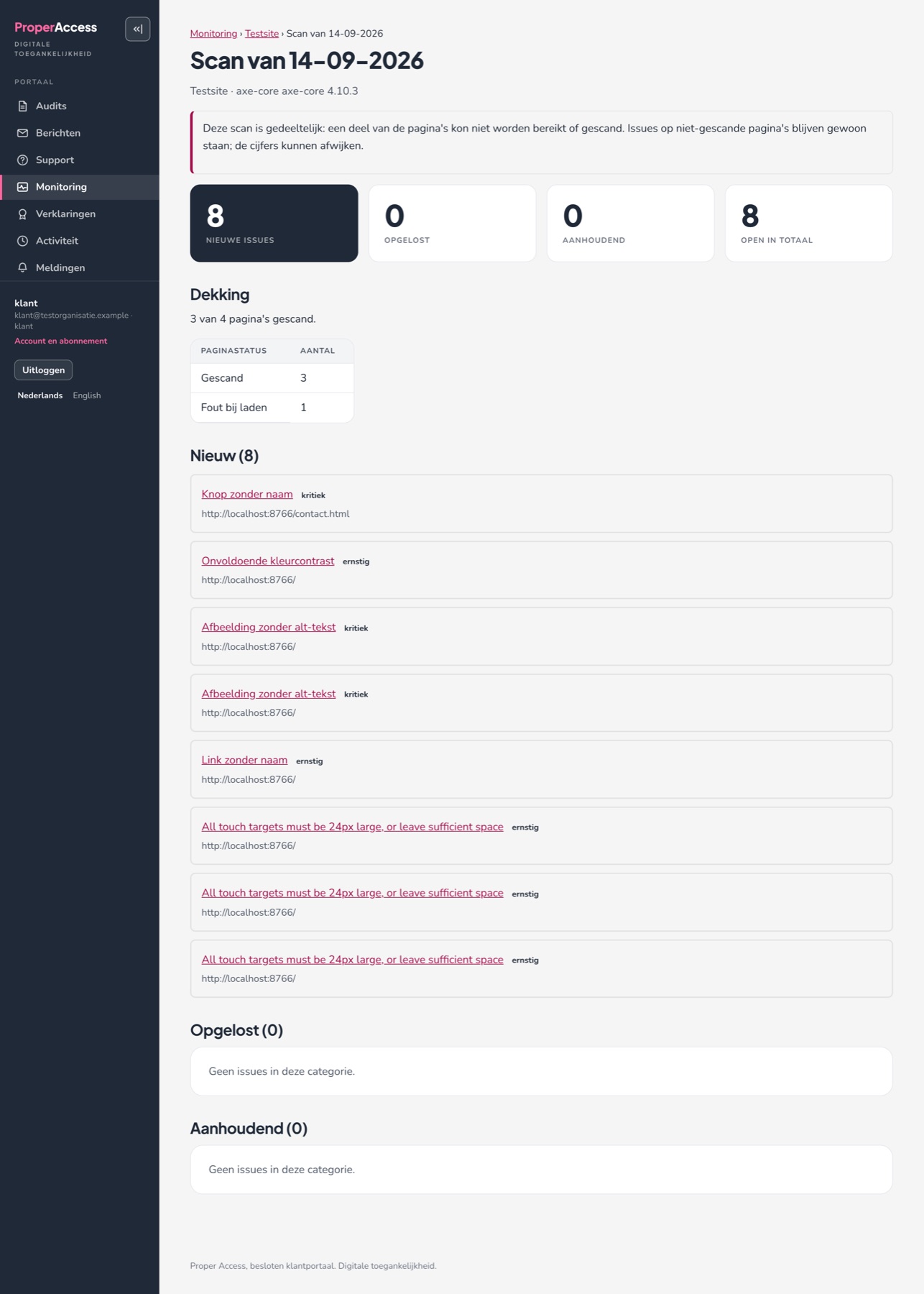Viewport: 924px width, 1294px height.
Task: Open the Audits menu item
Action: [x=80, y=106]
